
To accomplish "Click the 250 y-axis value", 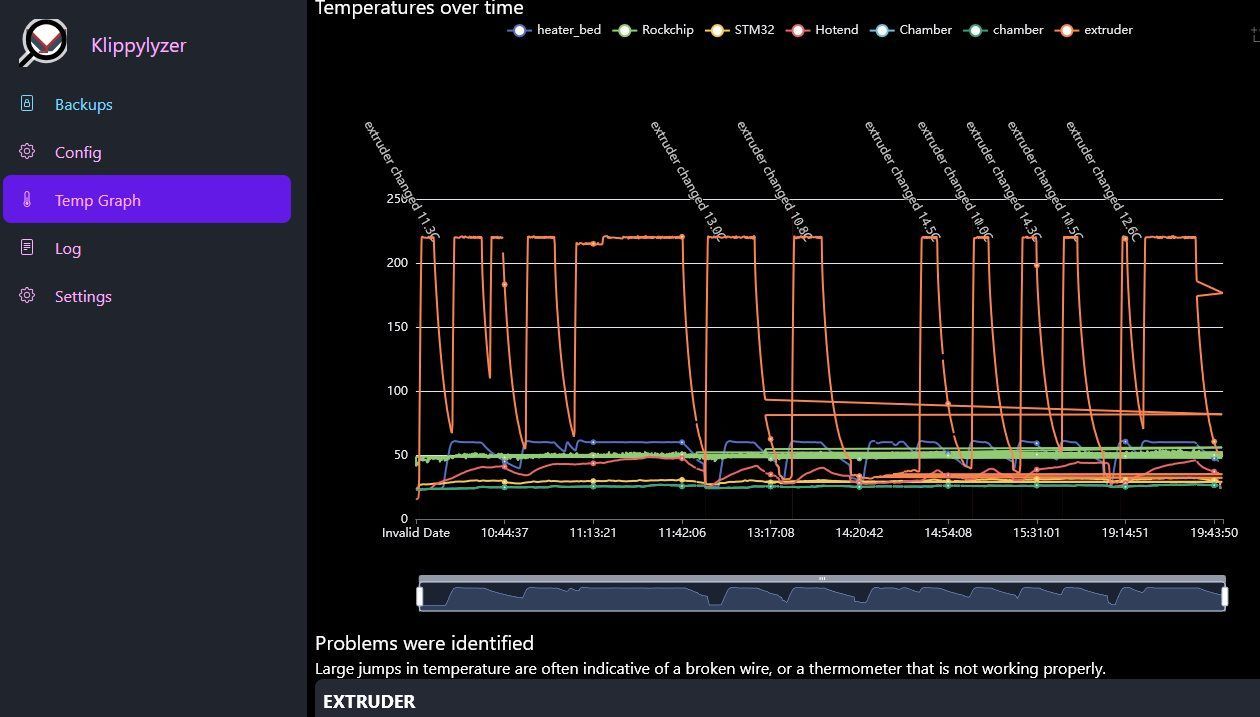I will [x=398, y=199].
